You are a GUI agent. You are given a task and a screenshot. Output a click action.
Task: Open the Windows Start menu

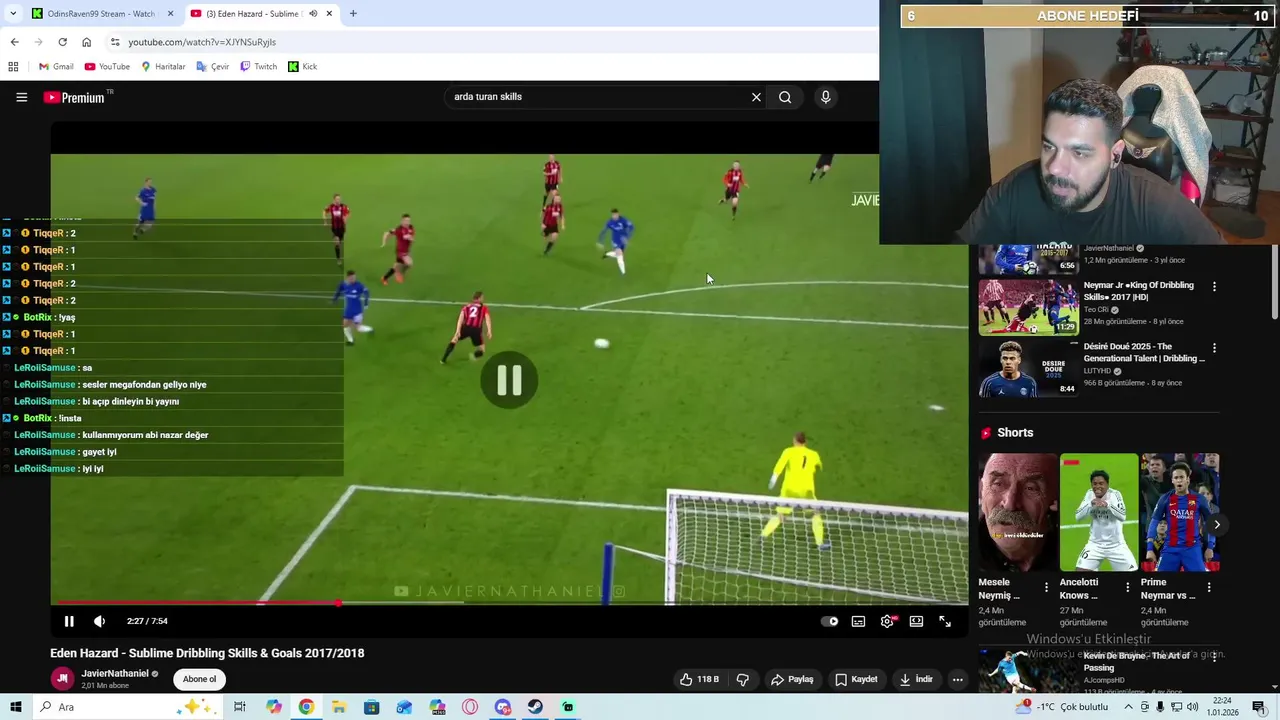coord(14,707)
